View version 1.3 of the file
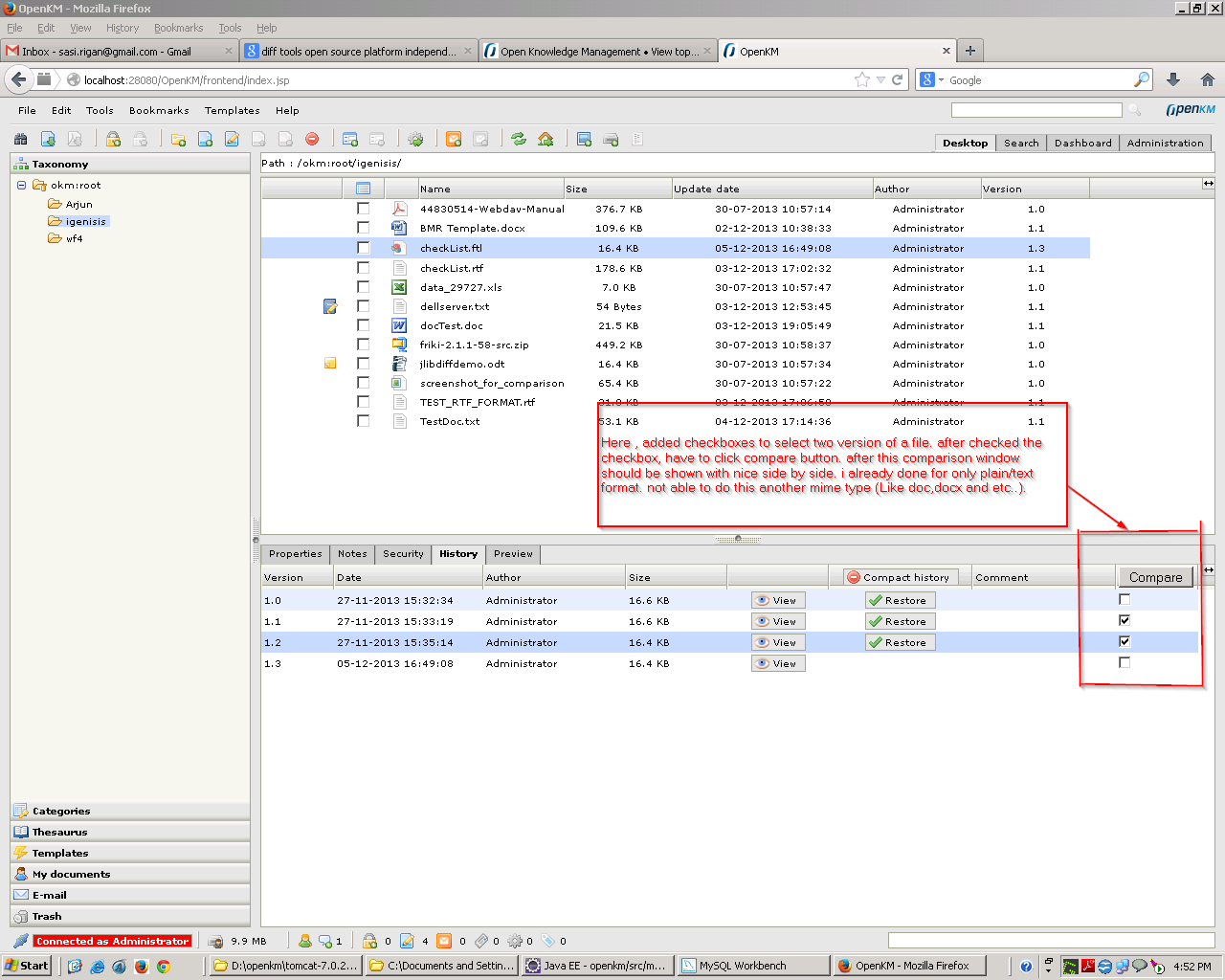The width and height of the screenshot is (1225, 980). click(778, 662)
